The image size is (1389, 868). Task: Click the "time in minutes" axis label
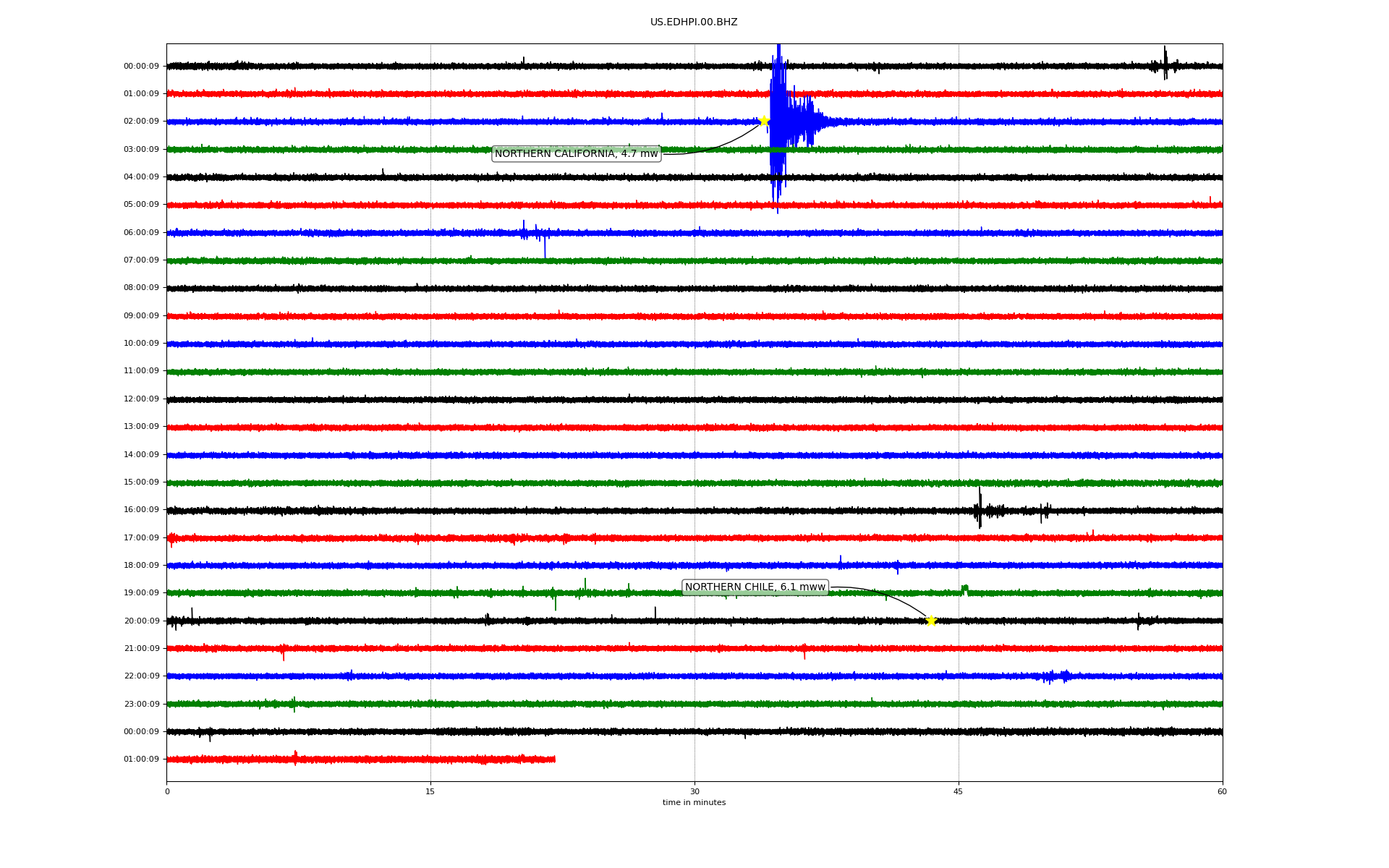tap(694, 803)
